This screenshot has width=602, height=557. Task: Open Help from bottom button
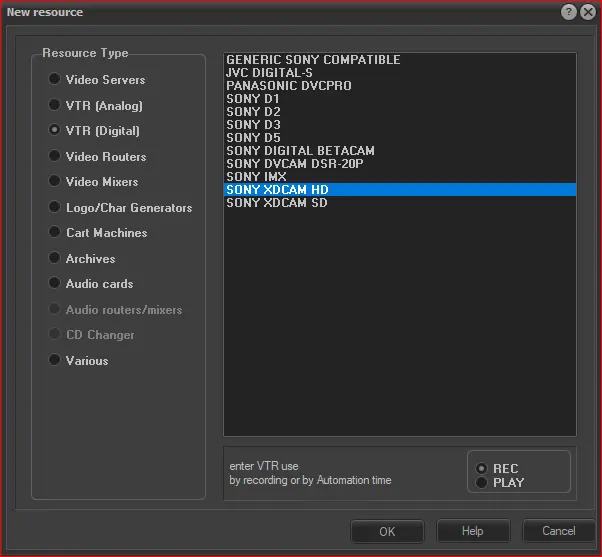[473, 531]
